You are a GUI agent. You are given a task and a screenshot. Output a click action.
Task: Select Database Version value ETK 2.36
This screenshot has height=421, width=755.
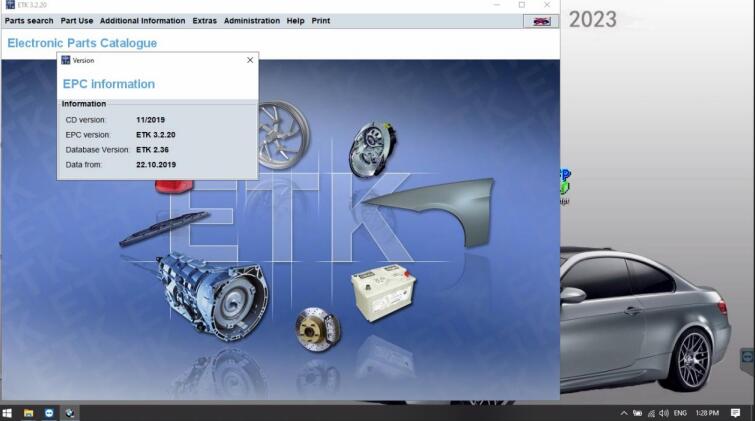[152, 150]
